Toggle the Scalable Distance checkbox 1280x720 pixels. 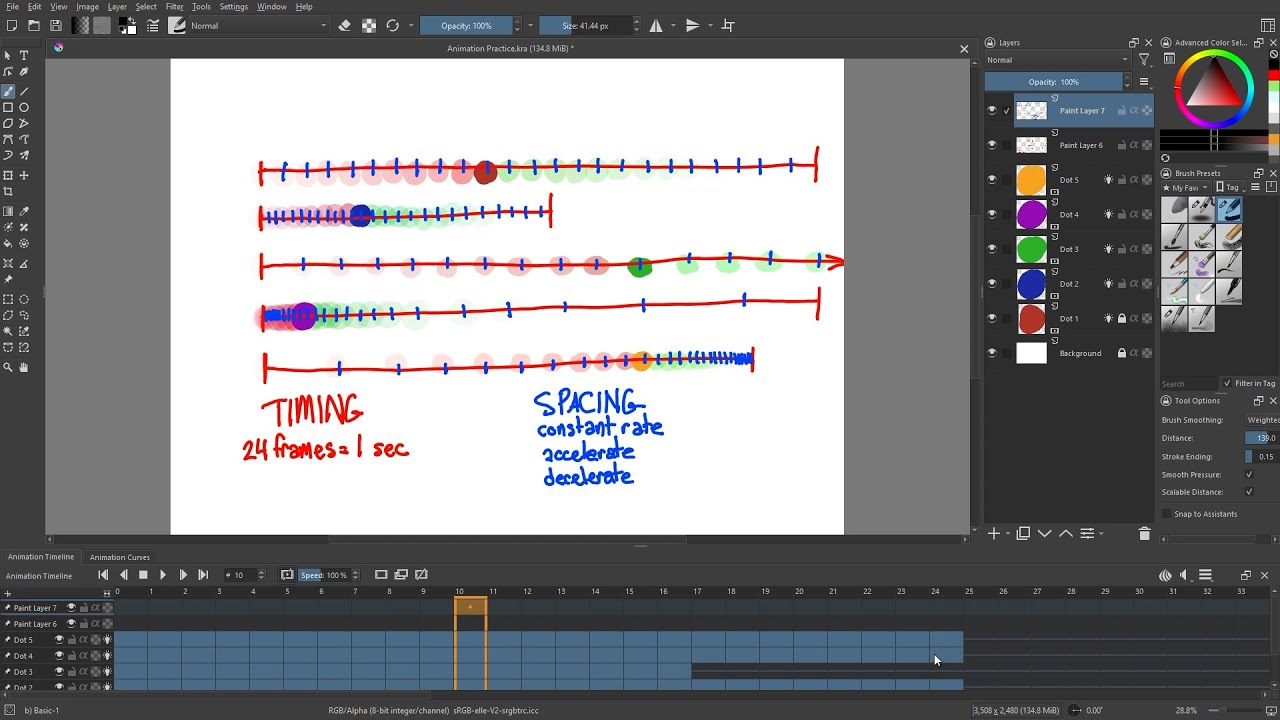coord(1249,492)
